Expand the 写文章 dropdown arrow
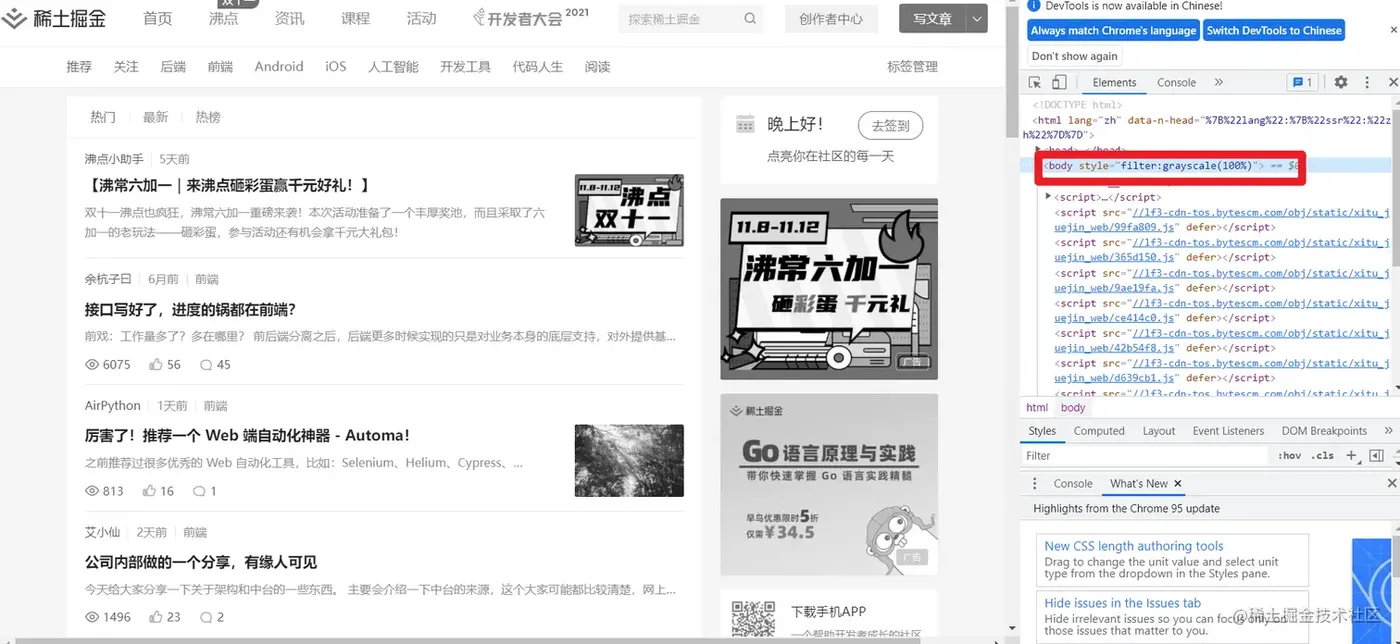This screenshot has height=644, width=1400. click(977, 18)
